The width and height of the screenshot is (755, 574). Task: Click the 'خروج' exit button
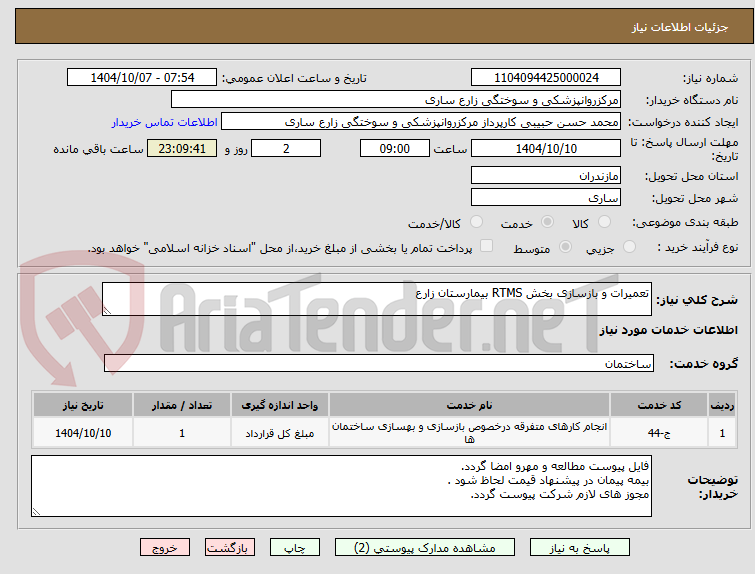click(165, 548)
